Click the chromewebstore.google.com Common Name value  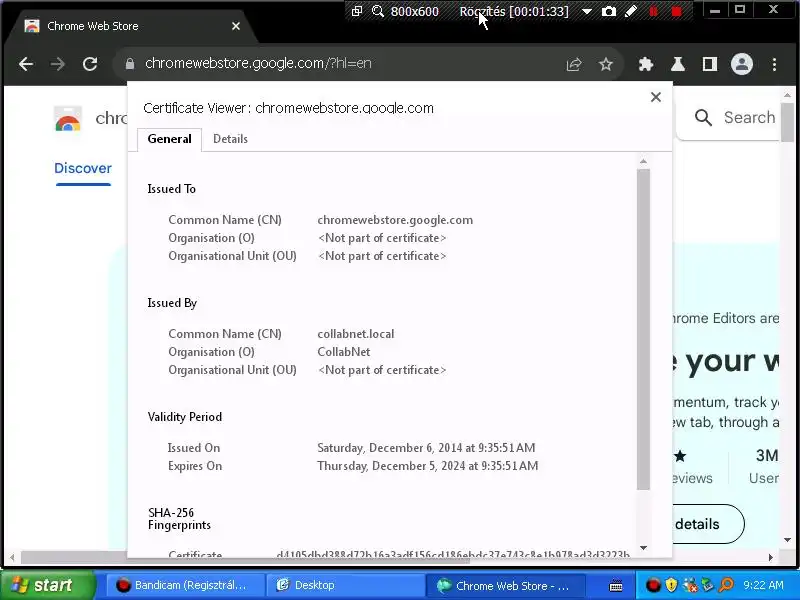point(395,220)
